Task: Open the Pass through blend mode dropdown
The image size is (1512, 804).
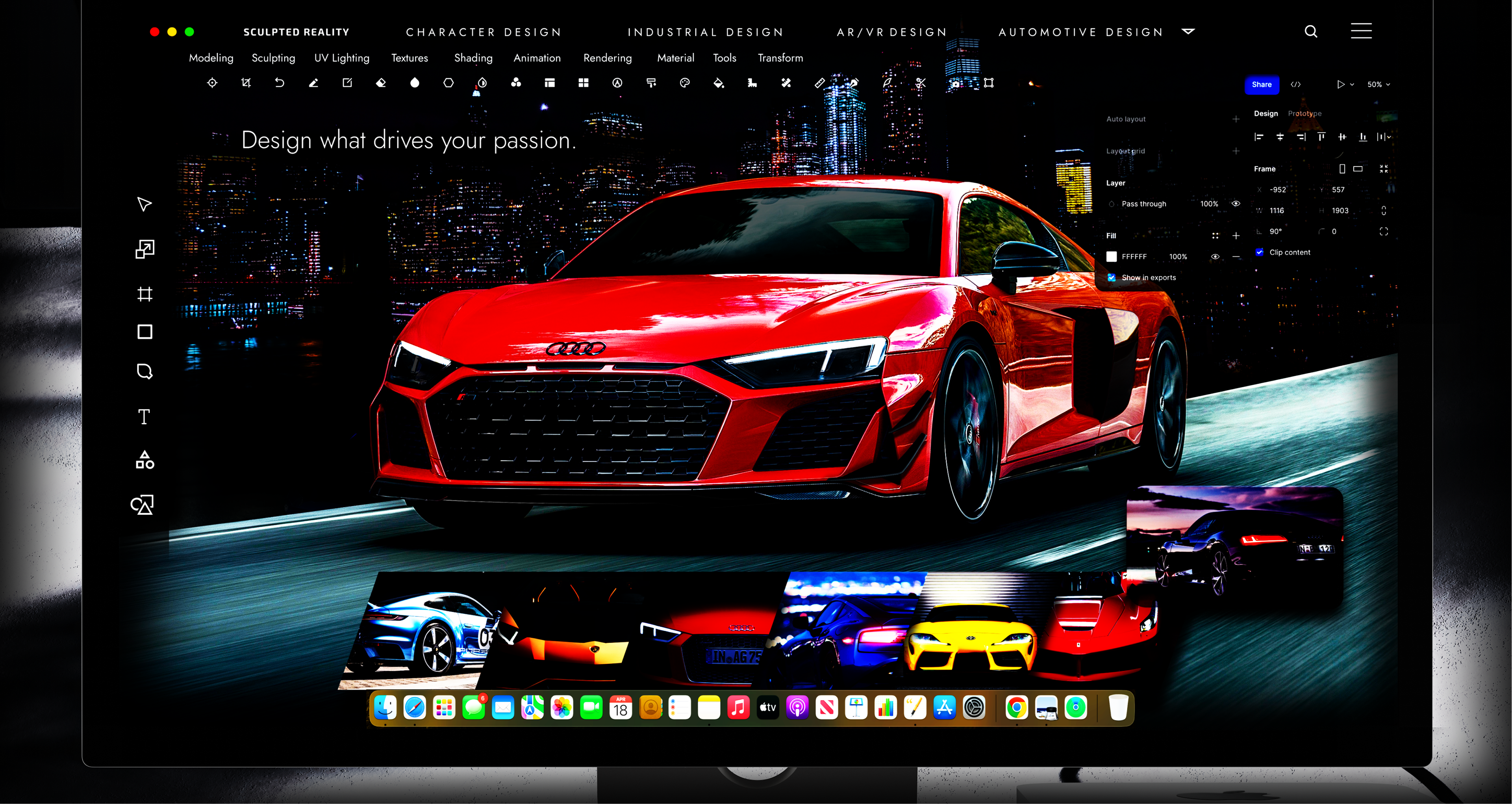Action: click(1143, 204)
